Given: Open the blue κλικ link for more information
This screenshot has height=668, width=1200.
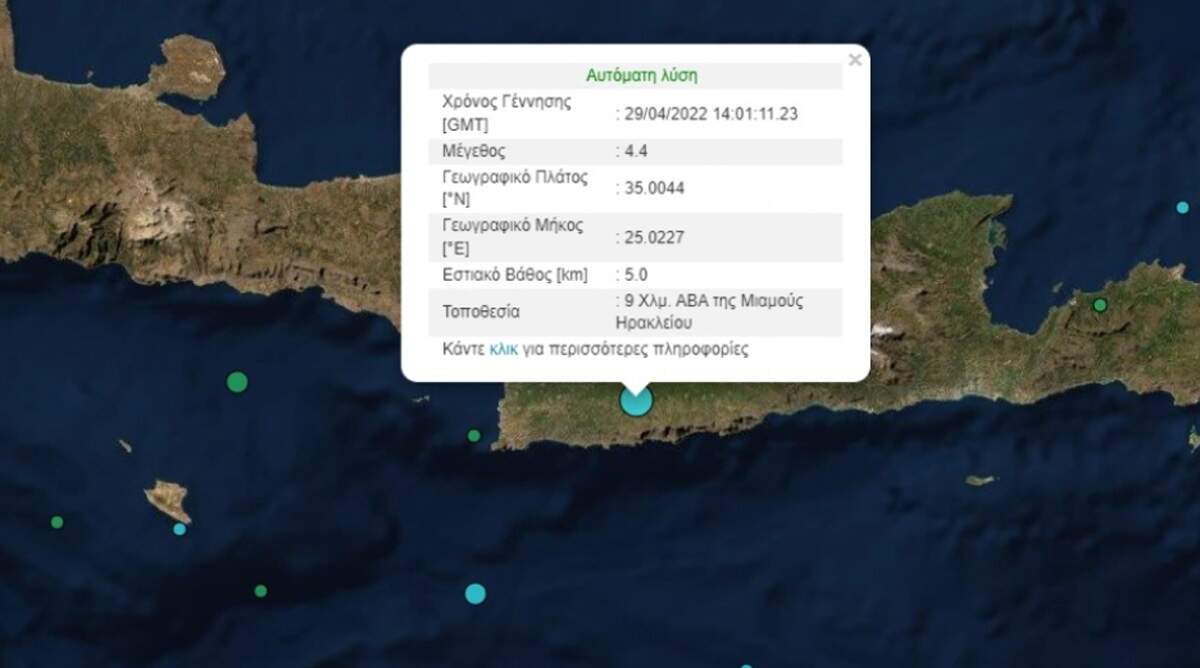Looking at the screenshot, I should [503, 350].
